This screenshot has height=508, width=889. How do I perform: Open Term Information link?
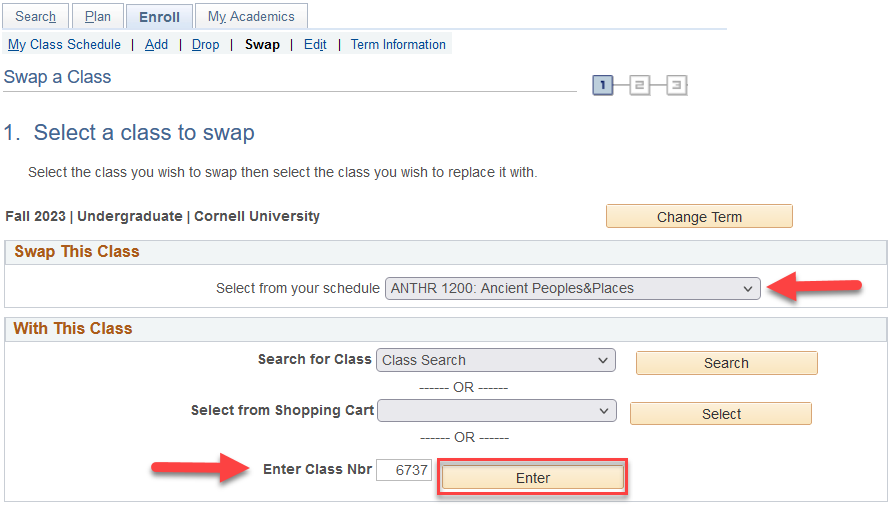(x=398, y=45)
